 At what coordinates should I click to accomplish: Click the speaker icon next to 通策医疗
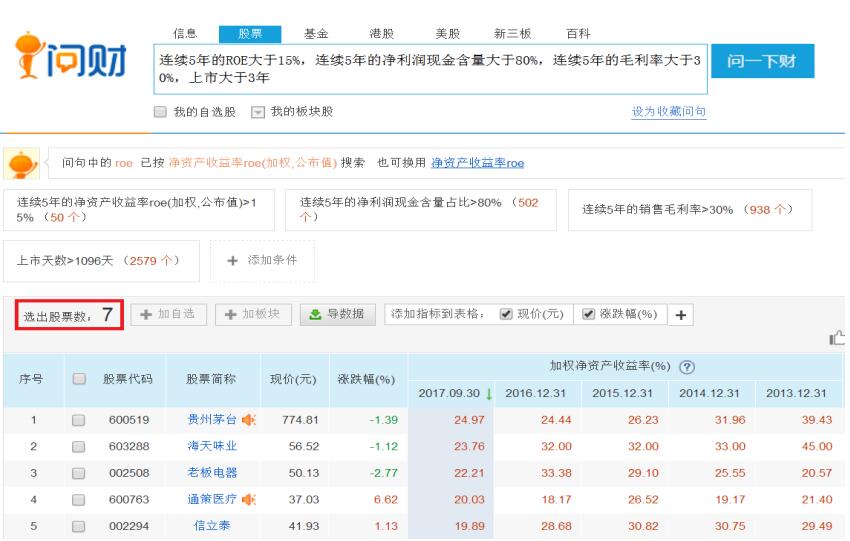[x=249, y=499]
